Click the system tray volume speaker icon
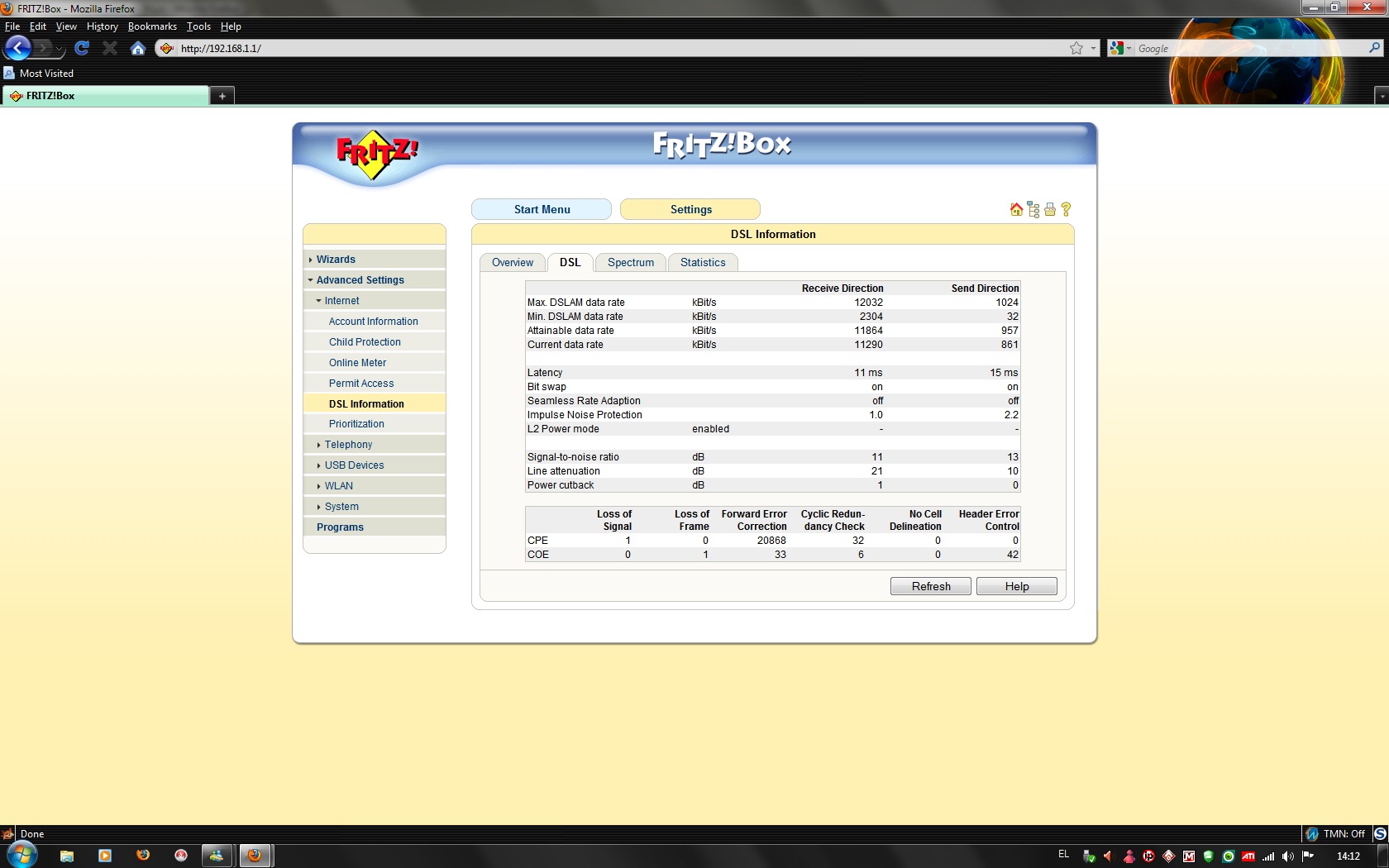Image resolution: width=1389 pixels, height=868 pixels. 1287,856
